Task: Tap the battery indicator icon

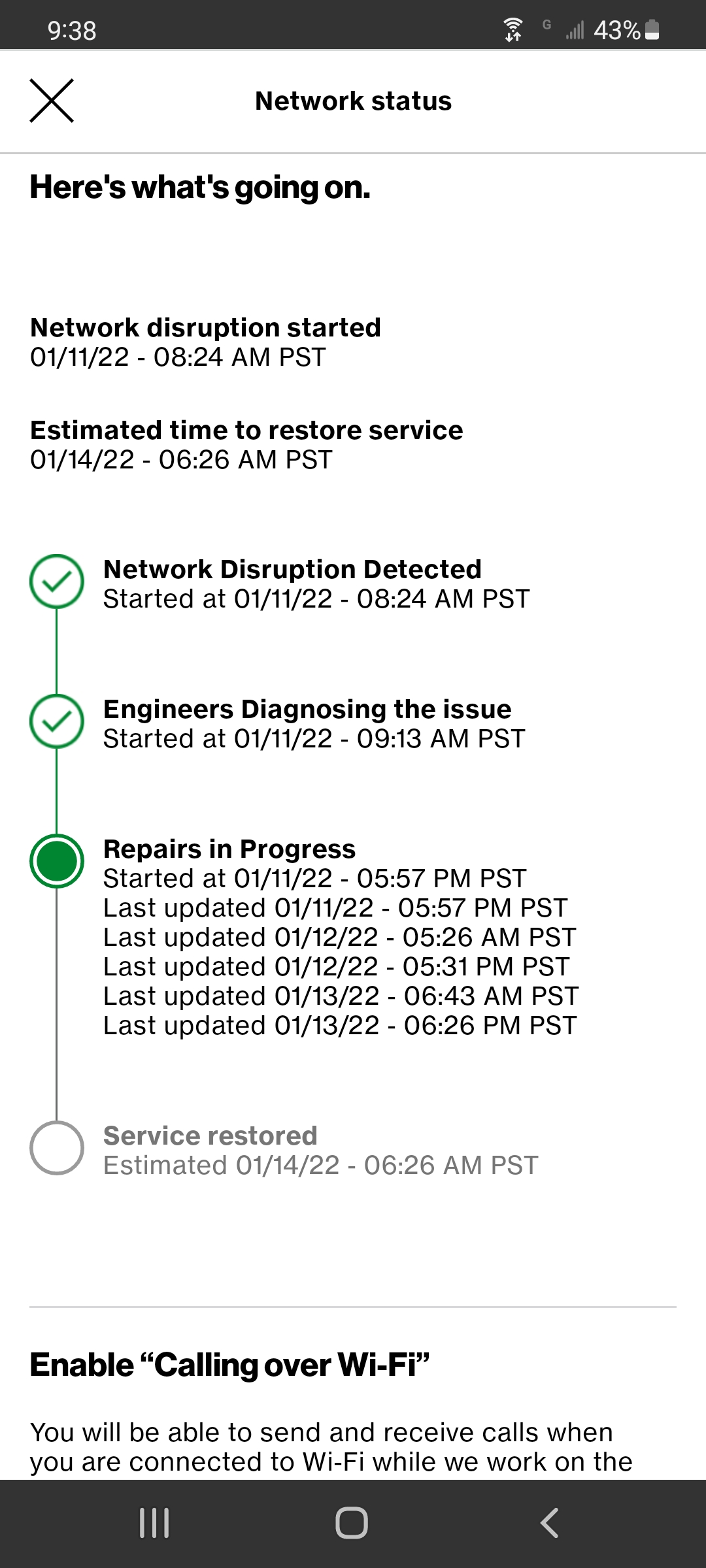Action: click(x=652, y=29)
